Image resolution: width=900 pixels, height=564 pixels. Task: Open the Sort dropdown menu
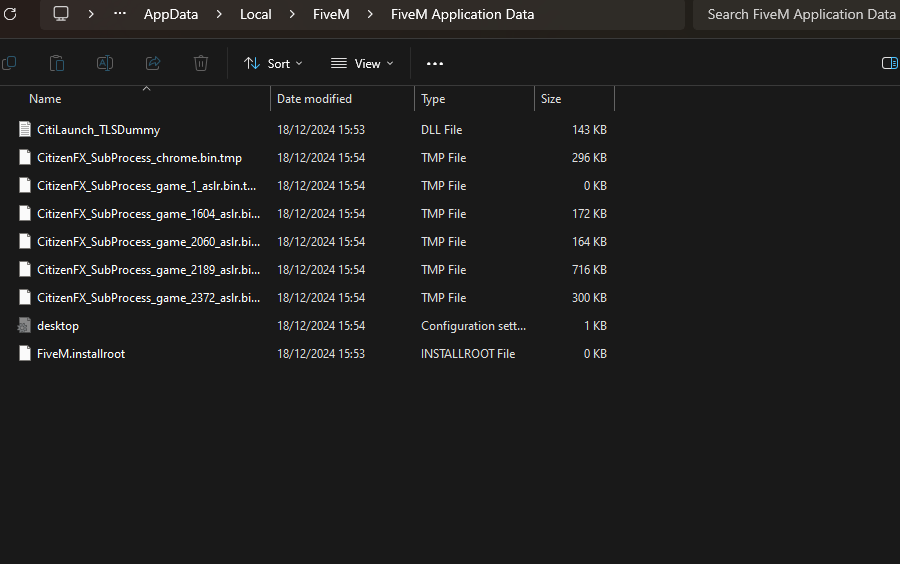[273, 63]
